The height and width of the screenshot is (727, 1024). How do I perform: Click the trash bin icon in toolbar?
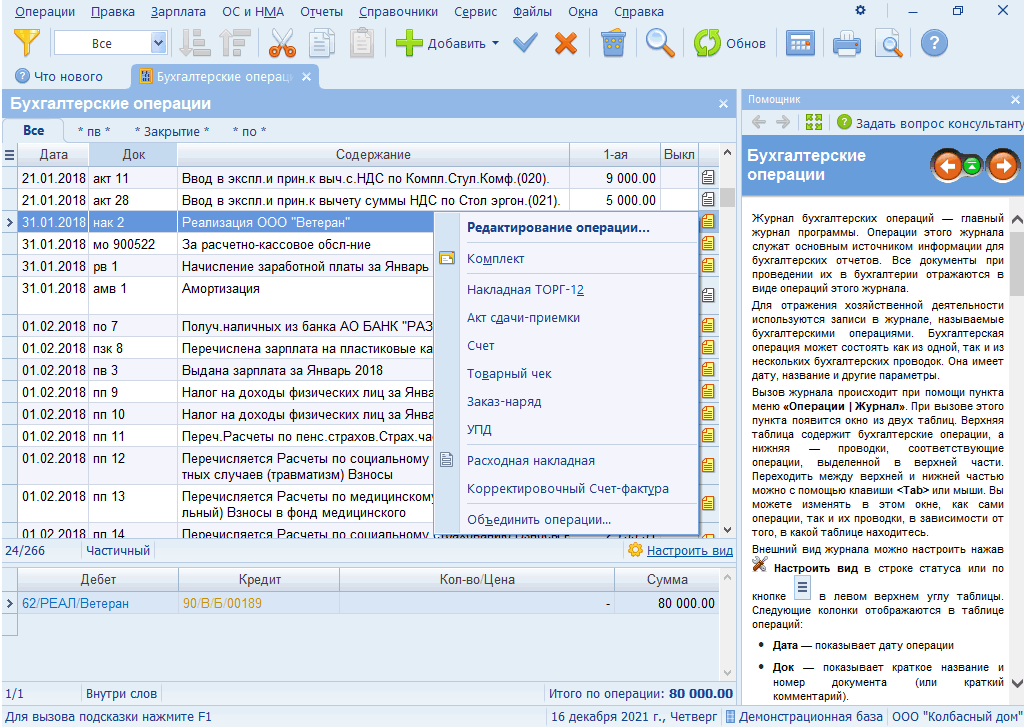coord(613,43)
